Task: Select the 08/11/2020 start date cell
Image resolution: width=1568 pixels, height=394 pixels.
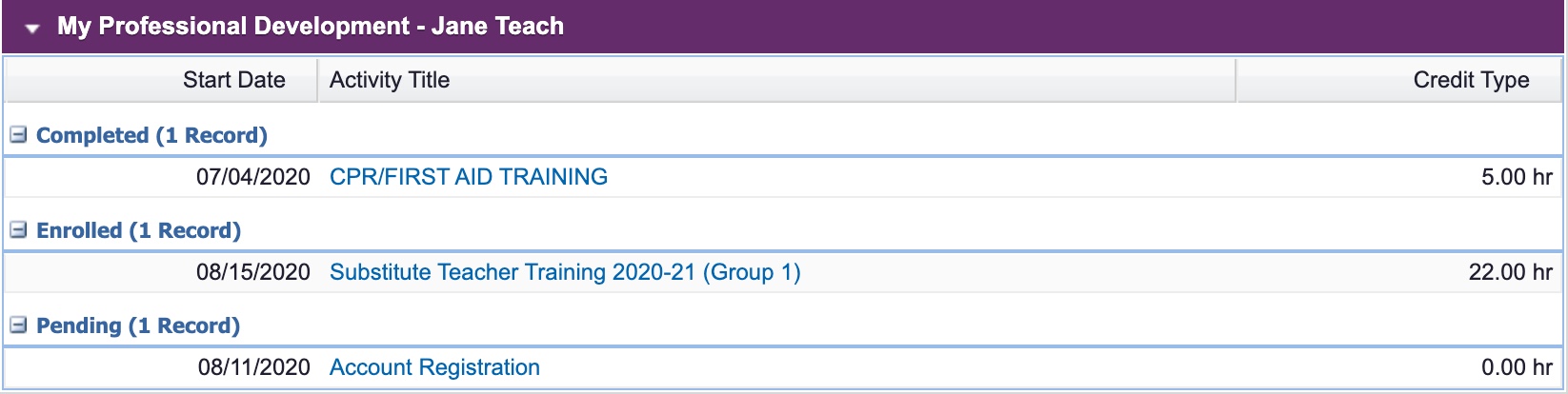Action: pos(254,367)
